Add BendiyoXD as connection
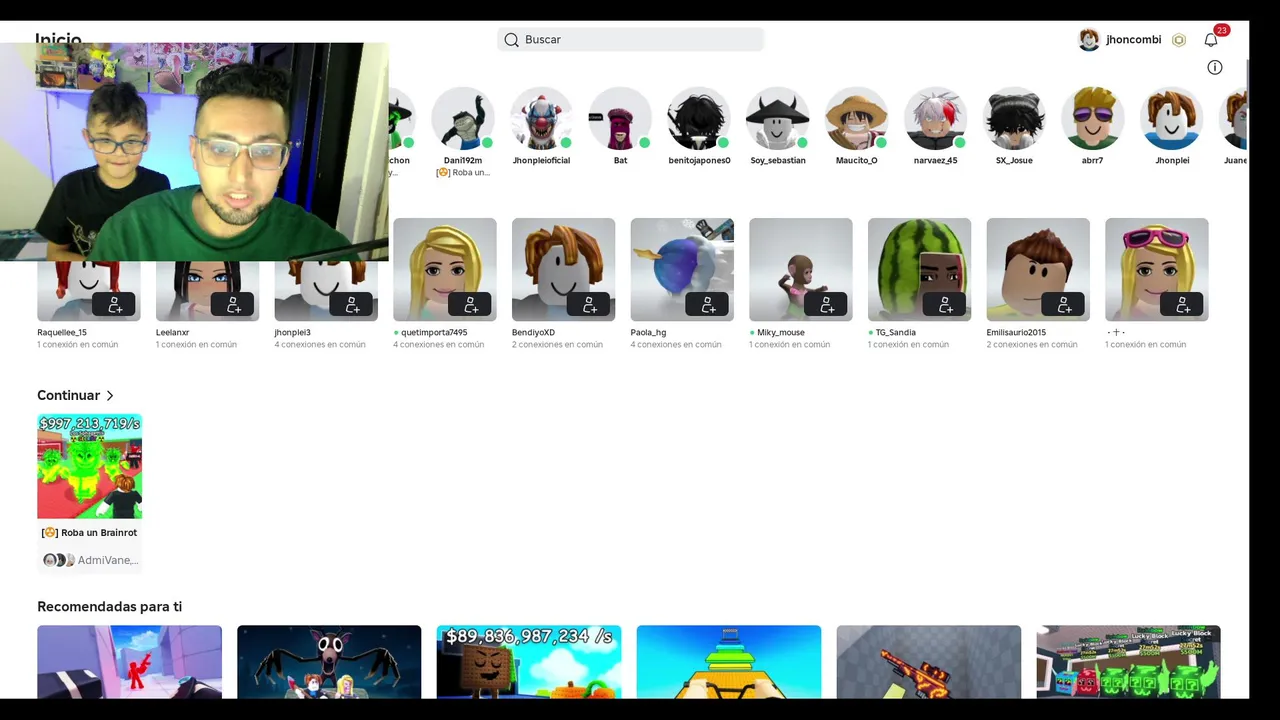Screen dimensions: 1280x720 [590, 304]
